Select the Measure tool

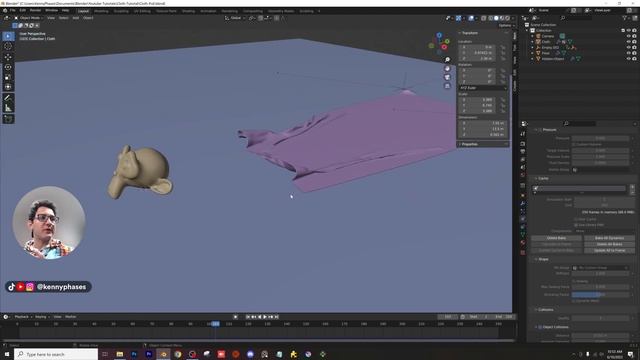click(8, 108)
